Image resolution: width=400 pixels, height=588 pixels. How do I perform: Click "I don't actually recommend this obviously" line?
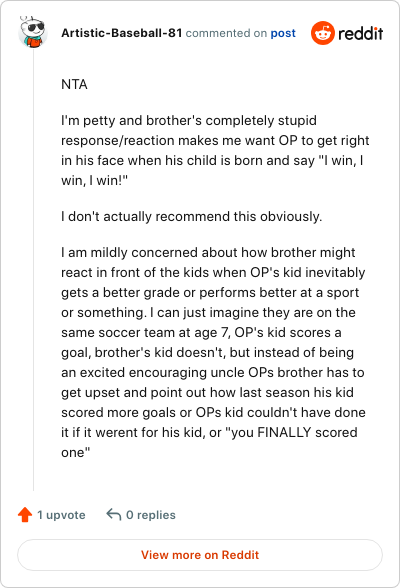tap(192, 216)
